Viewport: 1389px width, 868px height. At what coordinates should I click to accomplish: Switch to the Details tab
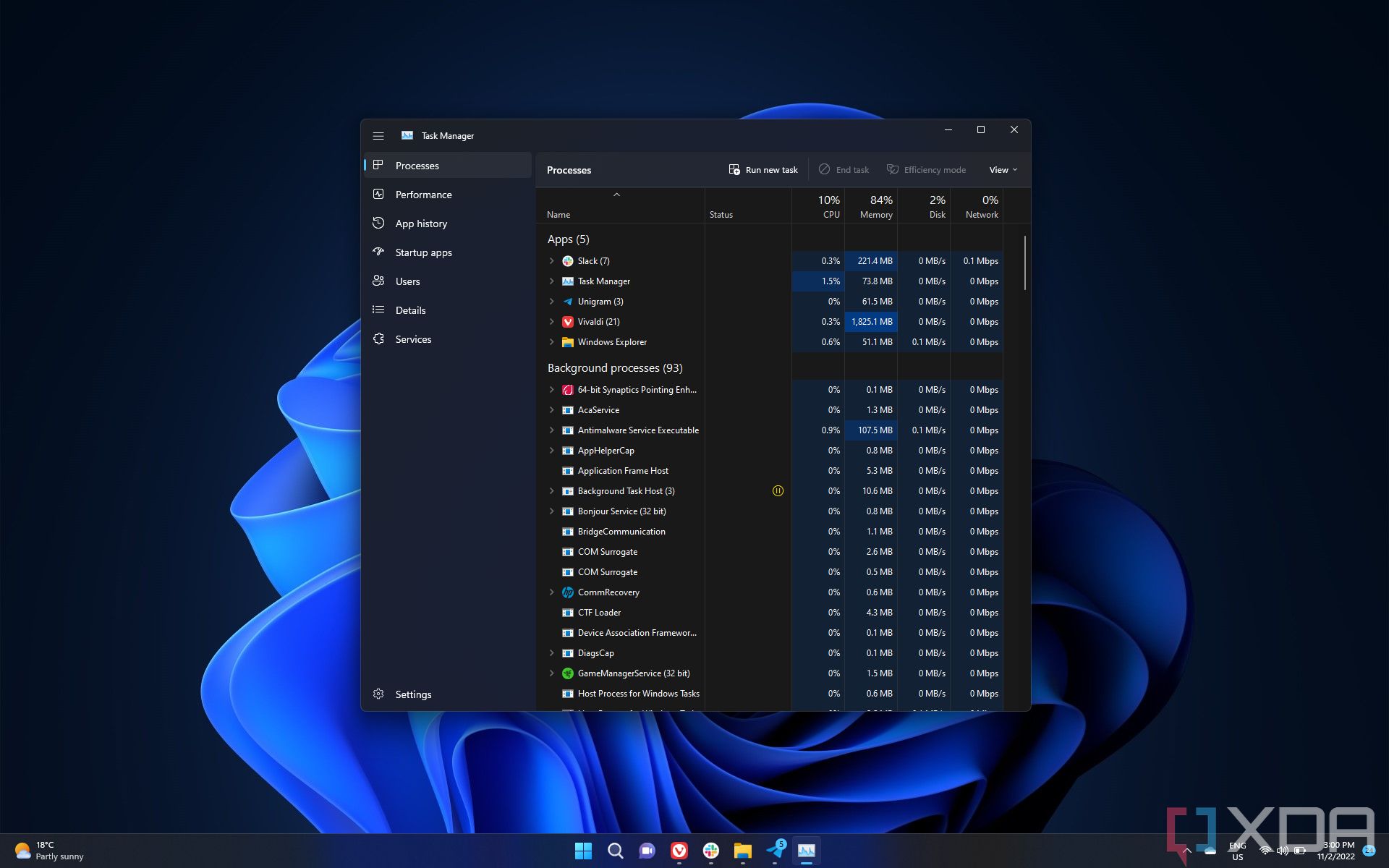point(410,310)
